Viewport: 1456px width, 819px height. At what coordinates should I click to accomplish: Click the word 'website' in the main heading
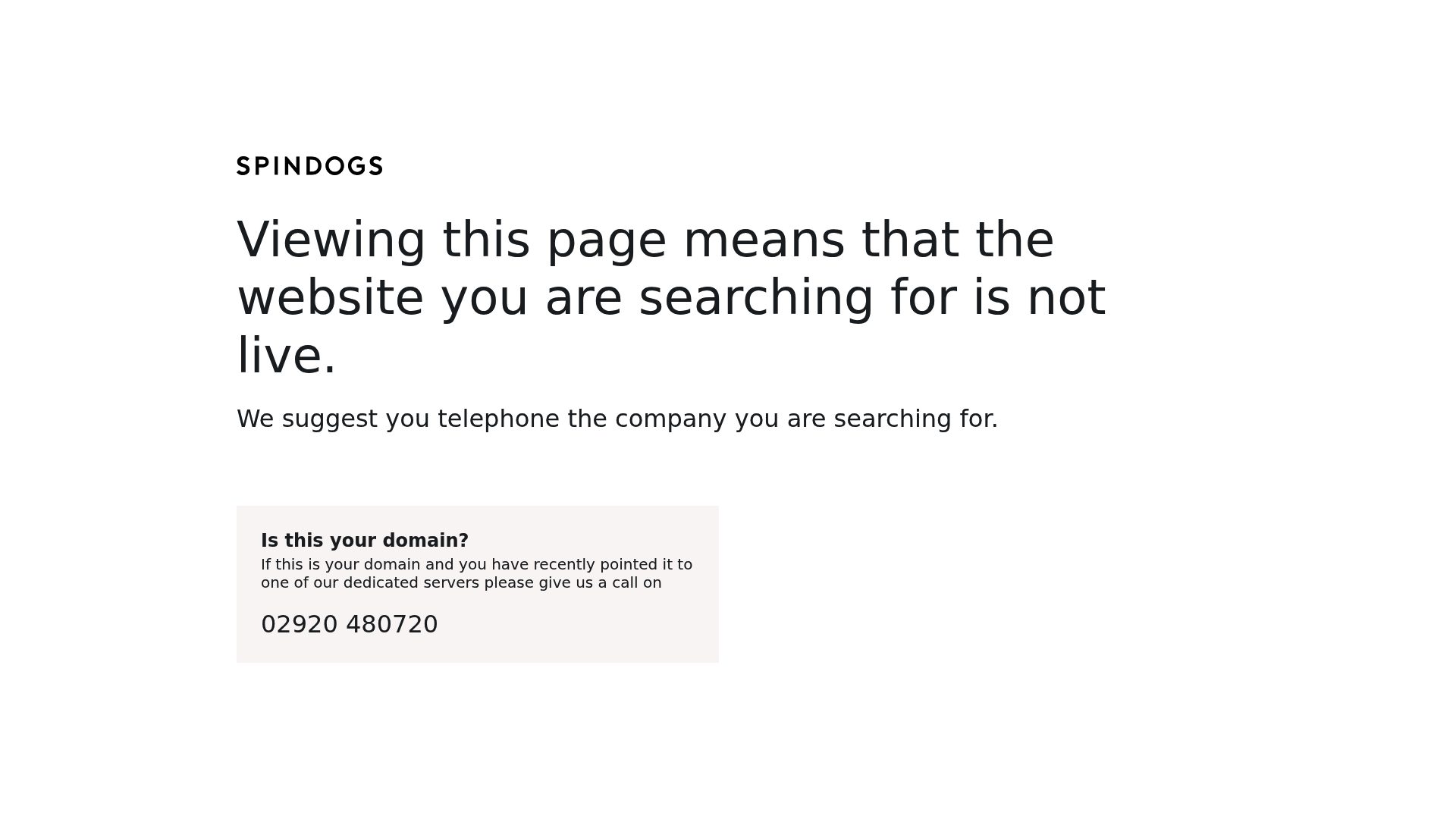[x=330, y=297]
